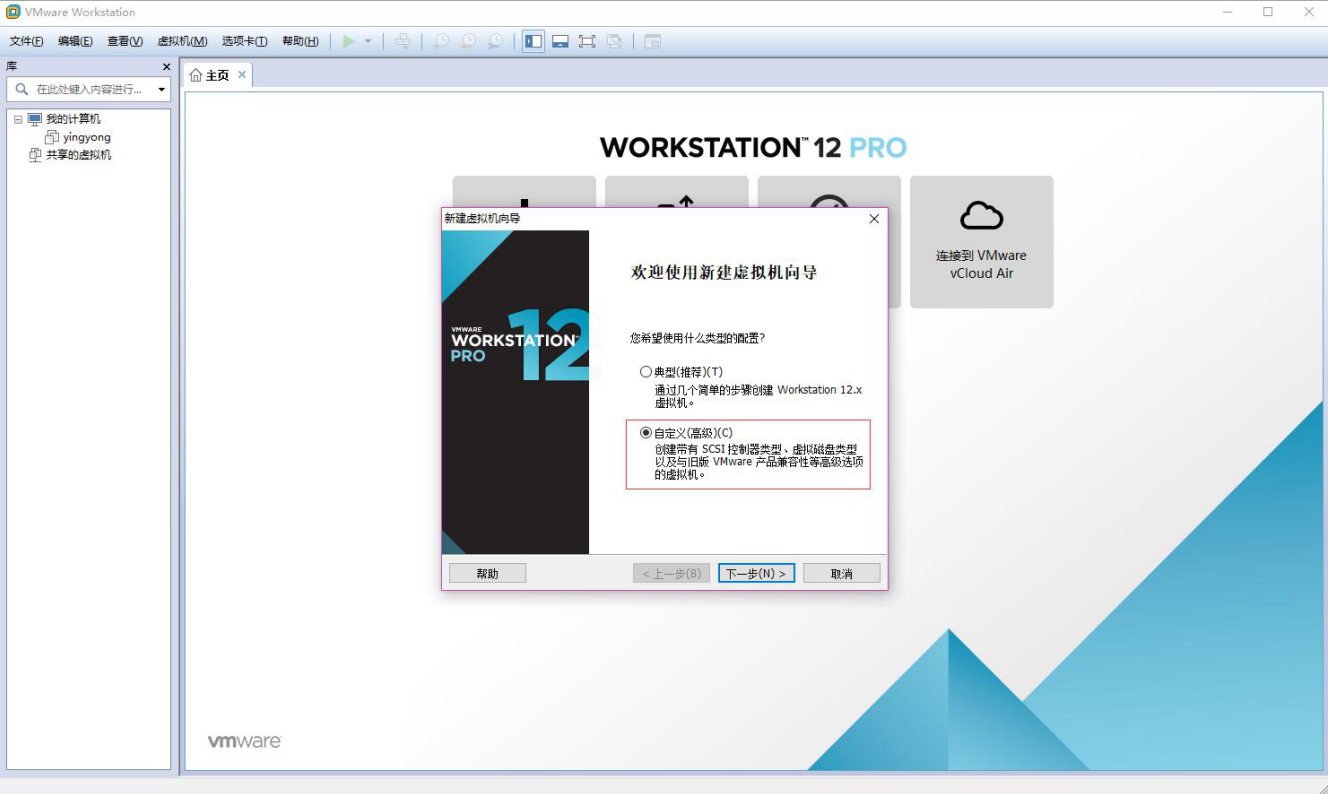Click the snapshot manager toolbar icon
The width and height of the screenshot is (1328, 794).
pos(495,41)
